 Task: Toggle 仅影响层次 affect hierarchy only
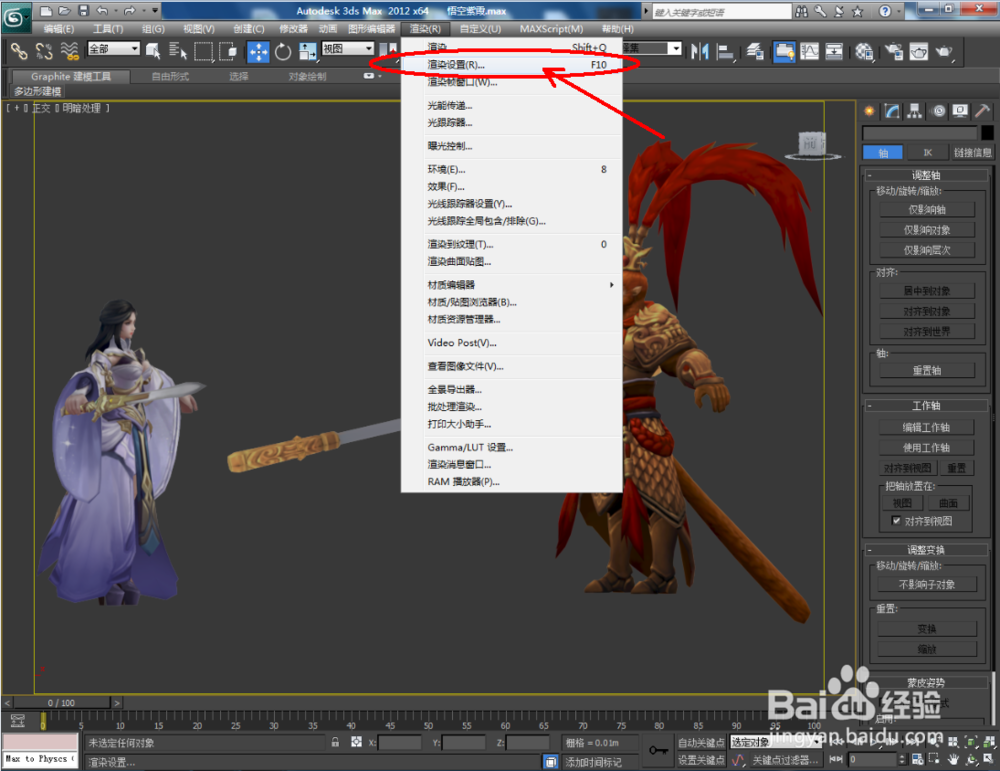click(927, 251)
